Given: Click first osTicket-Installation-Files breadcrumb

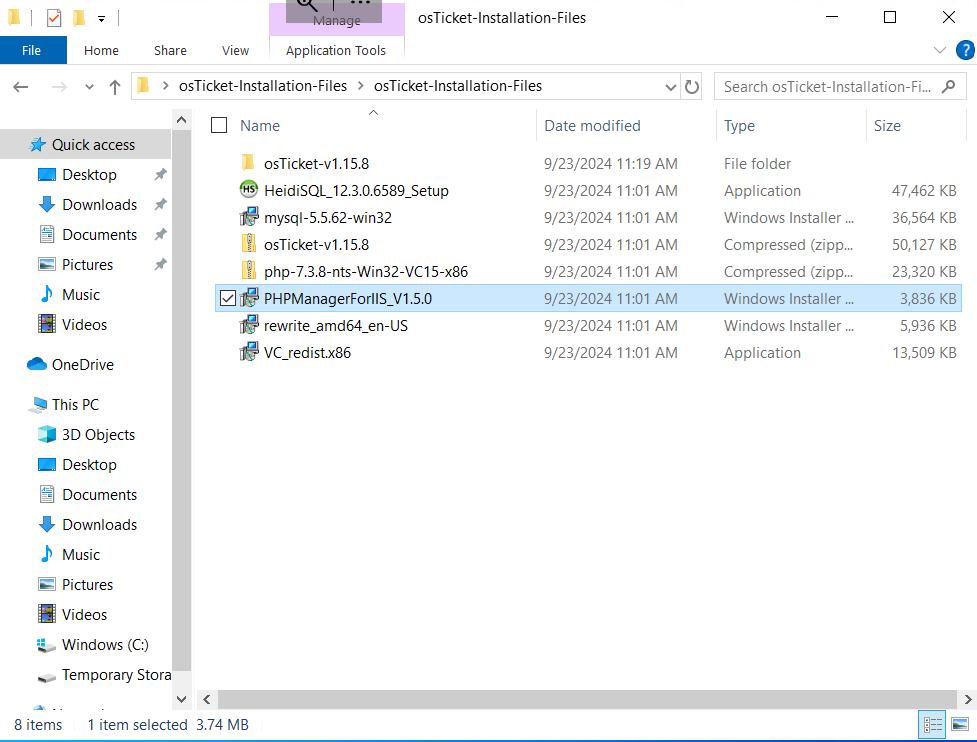Looking at the screenshot, I should point(262,86).
